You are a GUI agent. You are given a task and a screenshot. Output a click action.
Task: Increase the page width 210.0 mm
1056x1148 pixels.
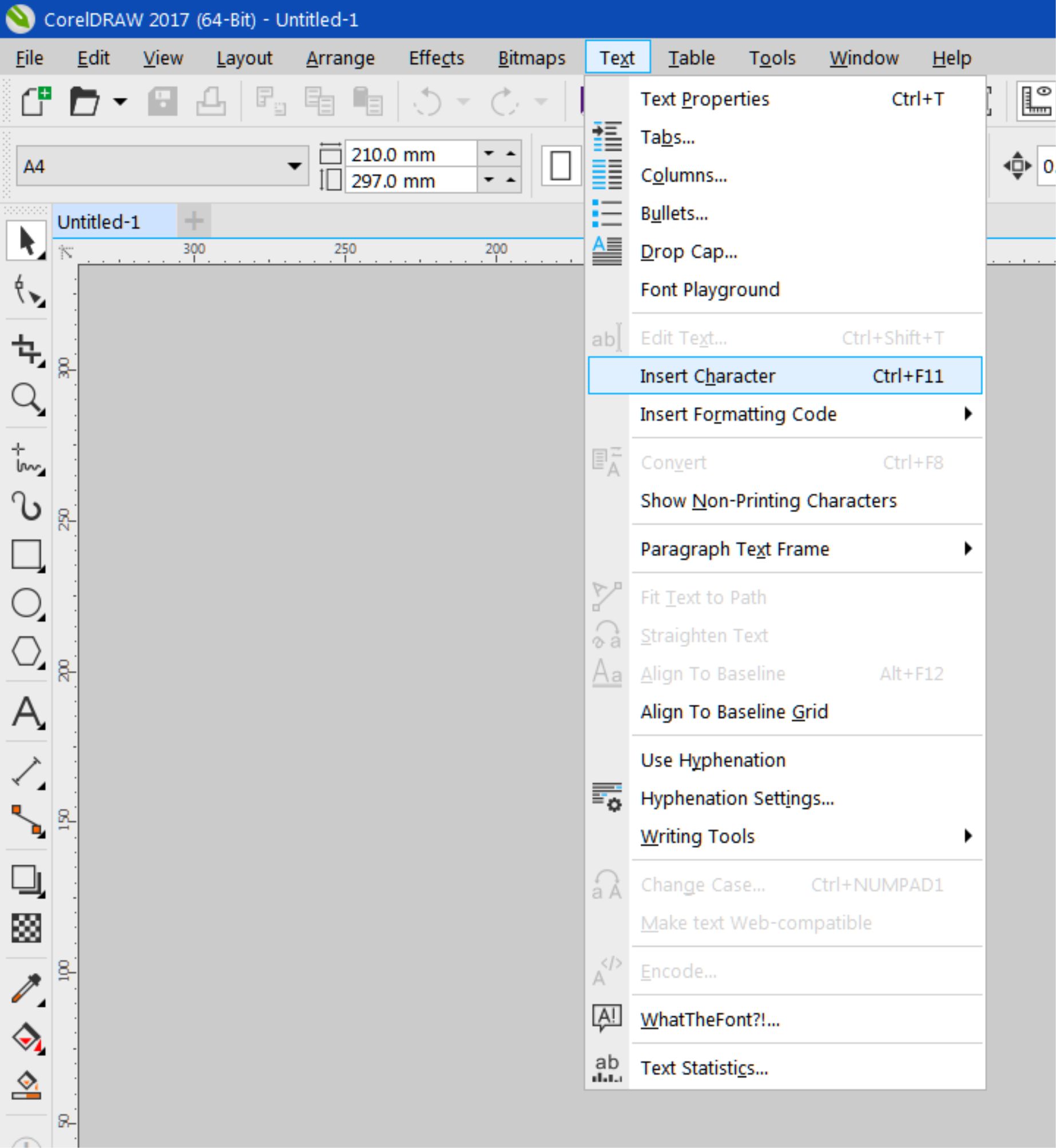[x=511, y=154]
